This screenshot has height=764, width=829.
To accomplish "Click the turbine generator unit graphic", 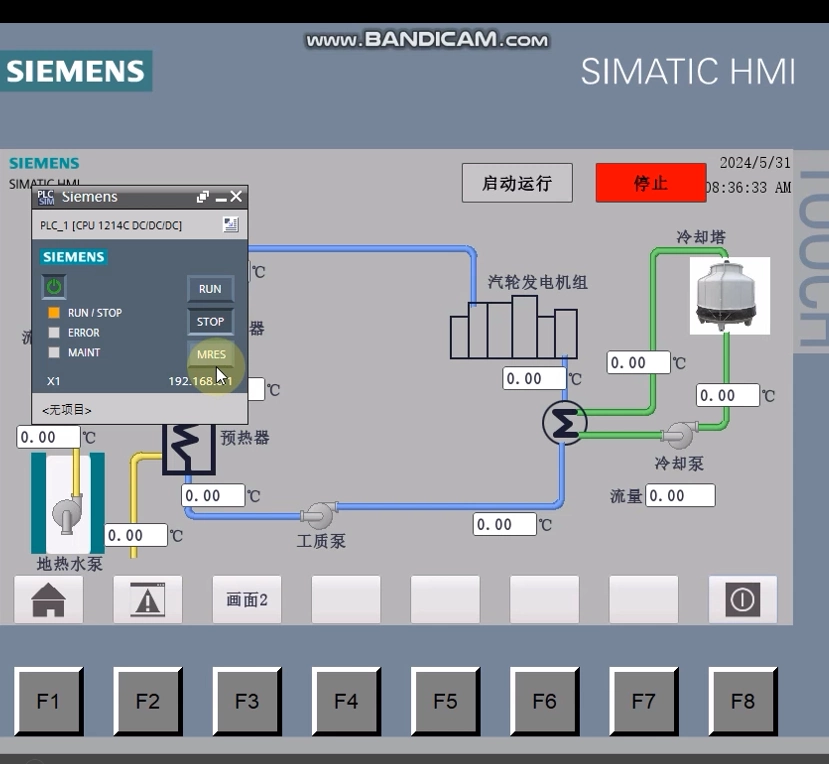I will (513, 327).
